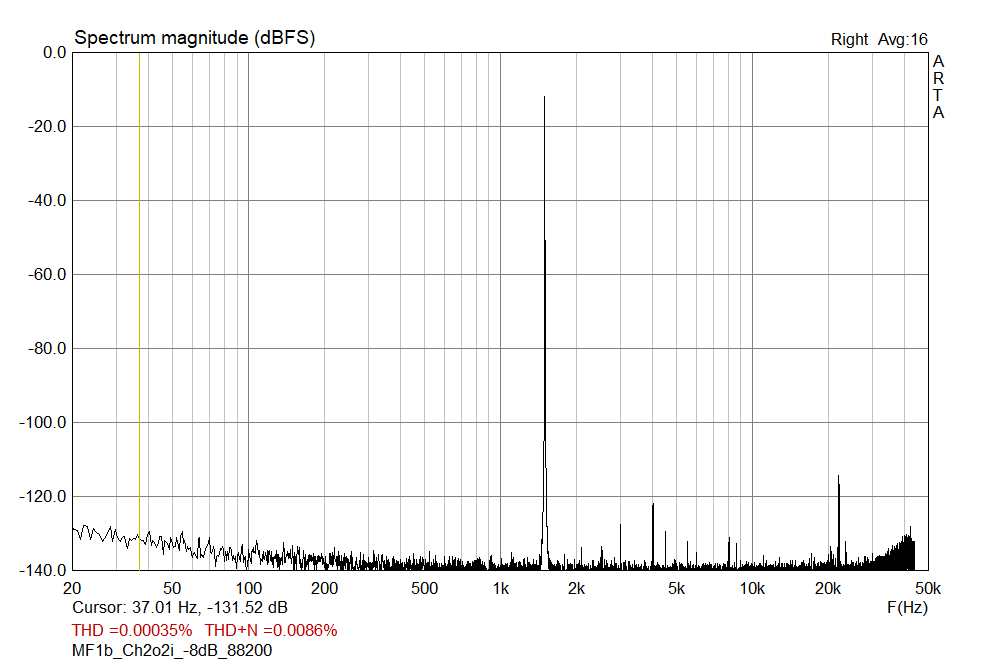Click the '5k' frequency axis label
Viewport: 1000px width, 664px height.
(x=676, y=588)
